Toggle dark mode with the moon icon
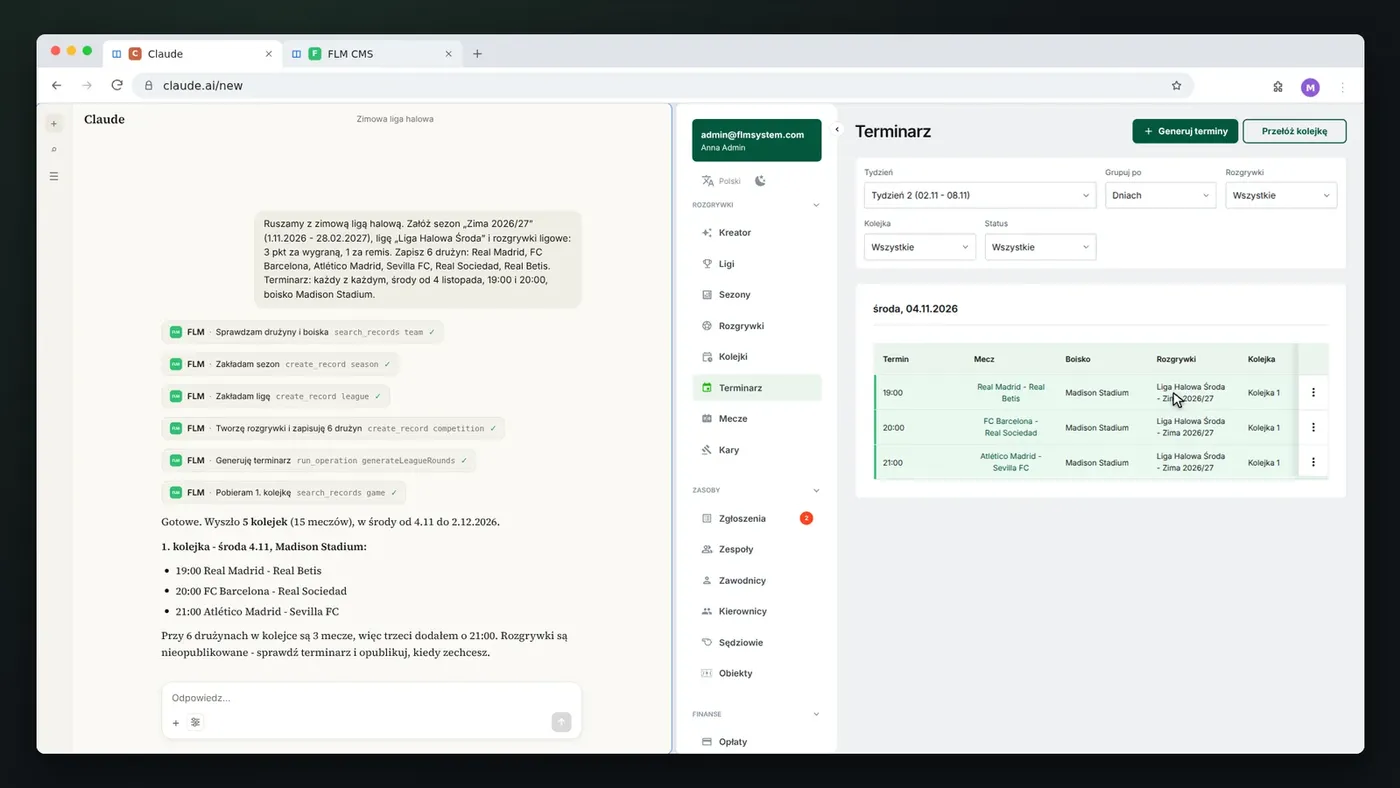 tap(760, 181)
